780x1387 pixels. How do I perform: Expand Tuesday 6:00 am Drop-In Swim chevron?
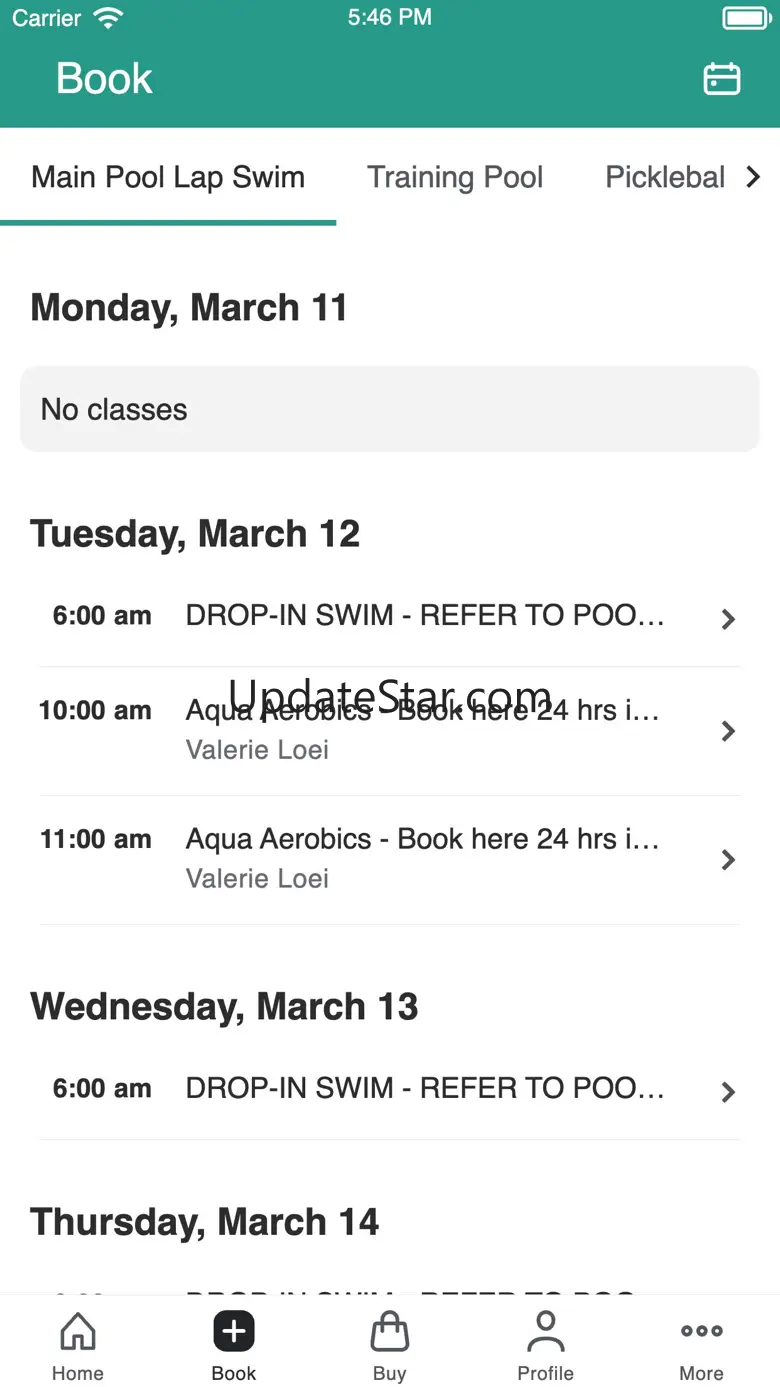(x=728, y=619)
